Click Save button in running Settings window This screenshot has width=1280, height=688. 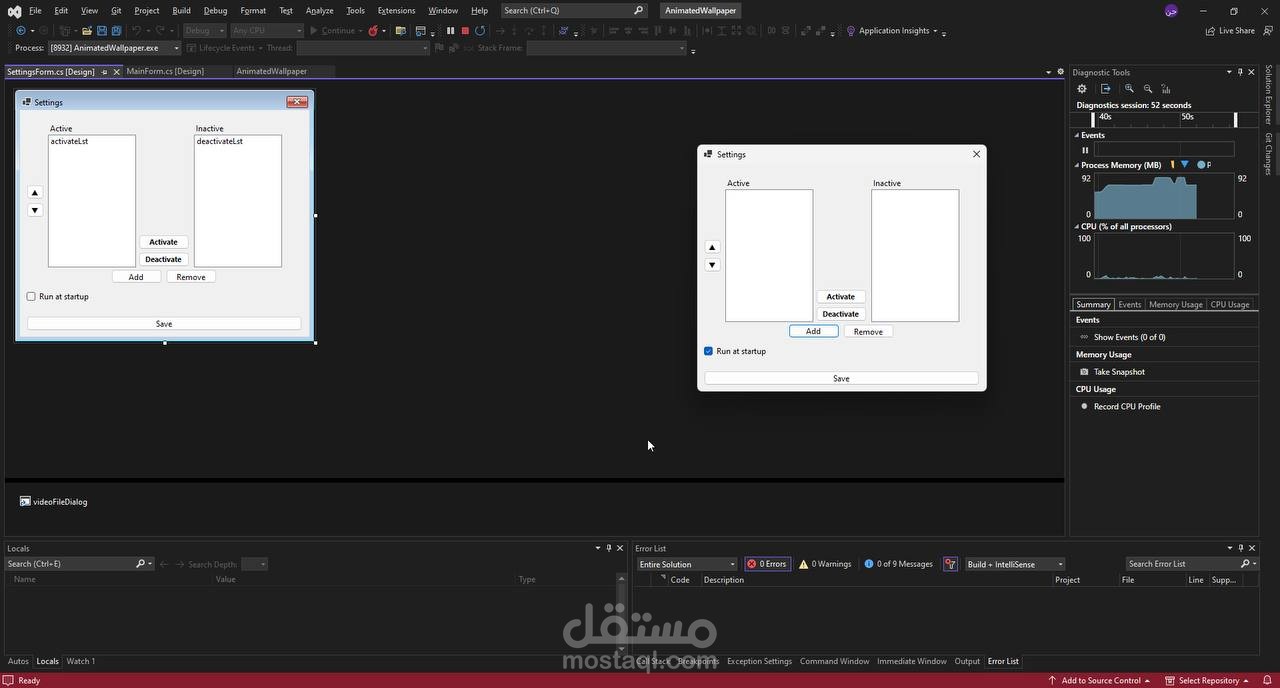coord(841,378)
